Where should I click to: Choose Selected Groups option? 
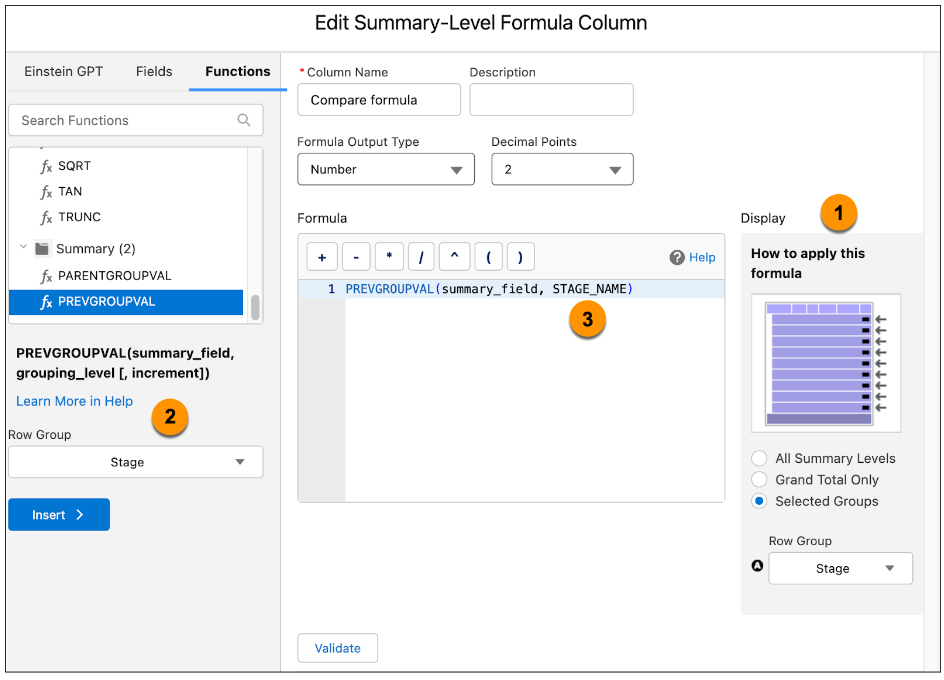click(x=759, y=501)
